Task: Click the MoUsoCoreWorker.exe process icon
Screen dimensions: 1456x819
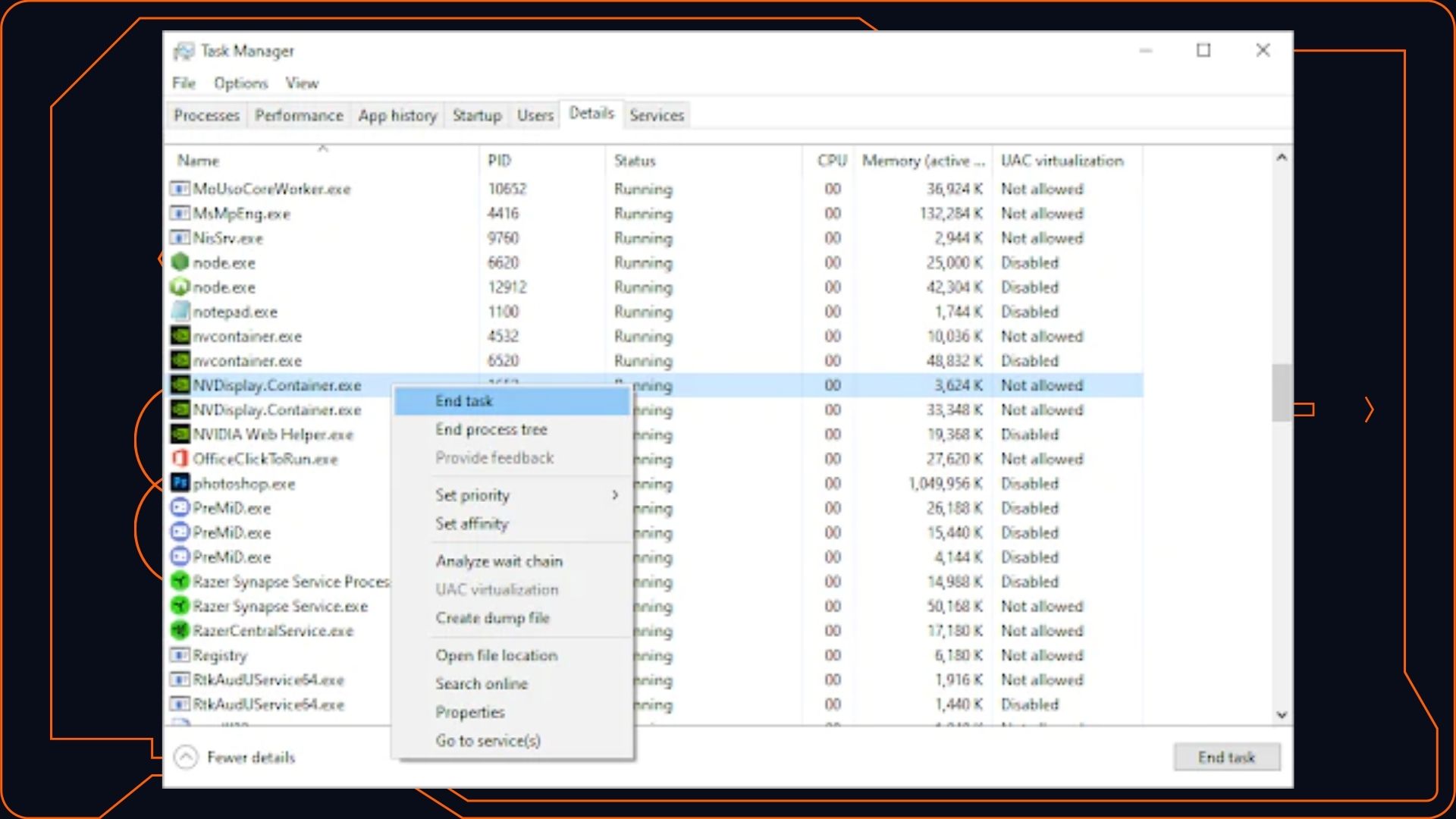Action: (x=180, y=189)
